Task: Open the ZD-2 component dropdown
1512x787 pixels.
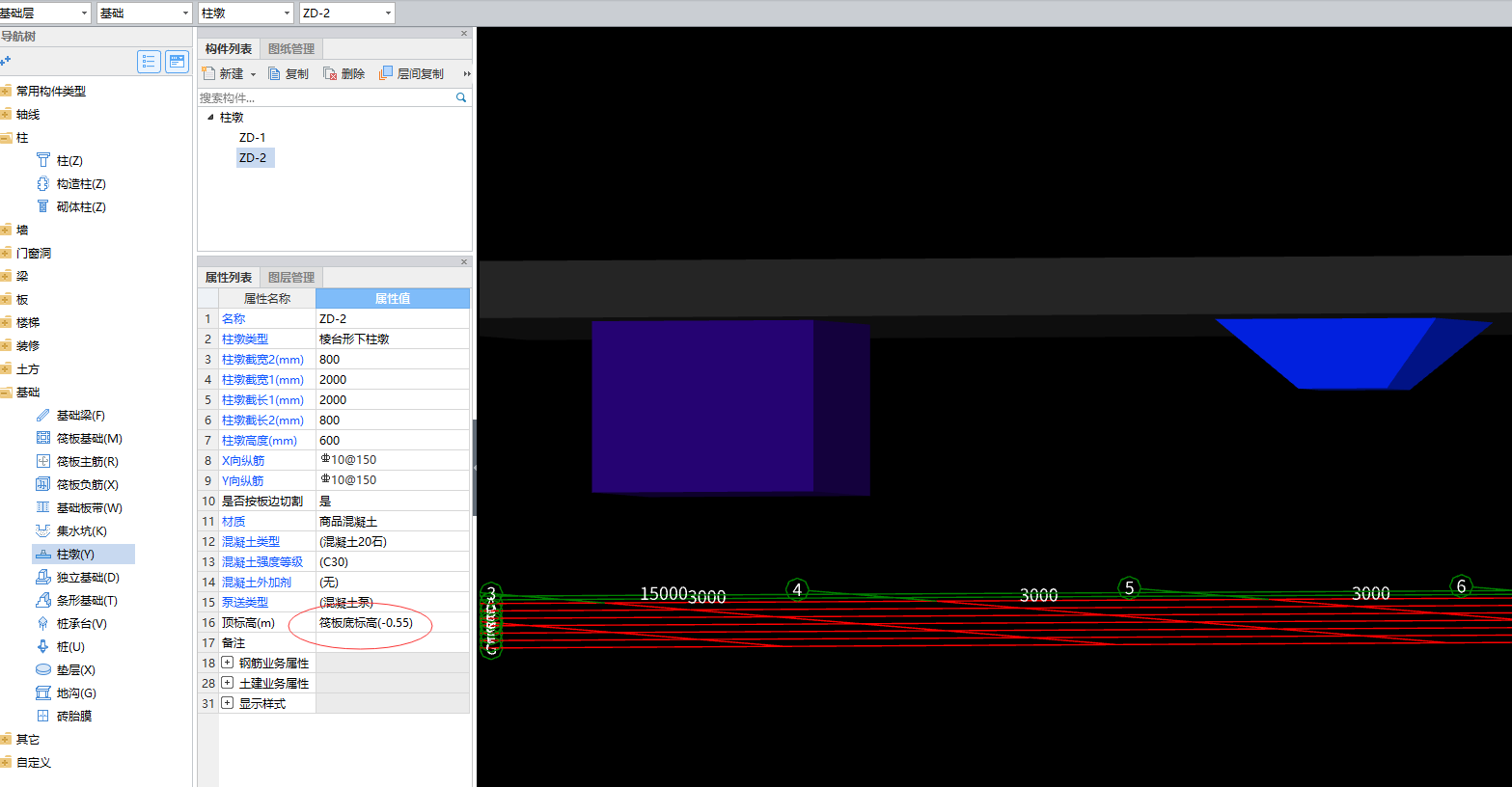Action: click(388, 13)
